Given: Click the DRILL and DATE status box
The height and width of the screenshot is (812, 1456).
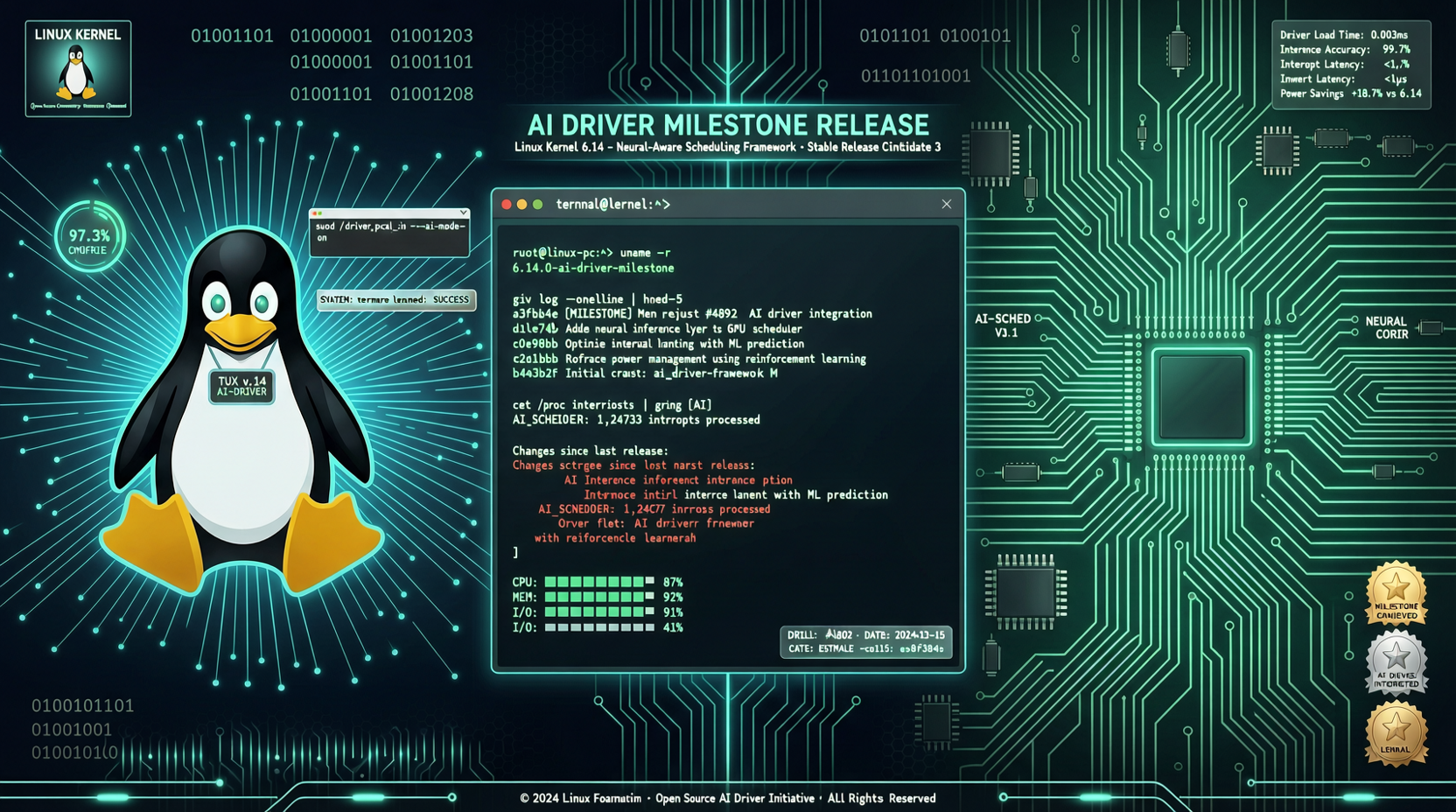Looking at the screenshot, I should tap(865, 641).
